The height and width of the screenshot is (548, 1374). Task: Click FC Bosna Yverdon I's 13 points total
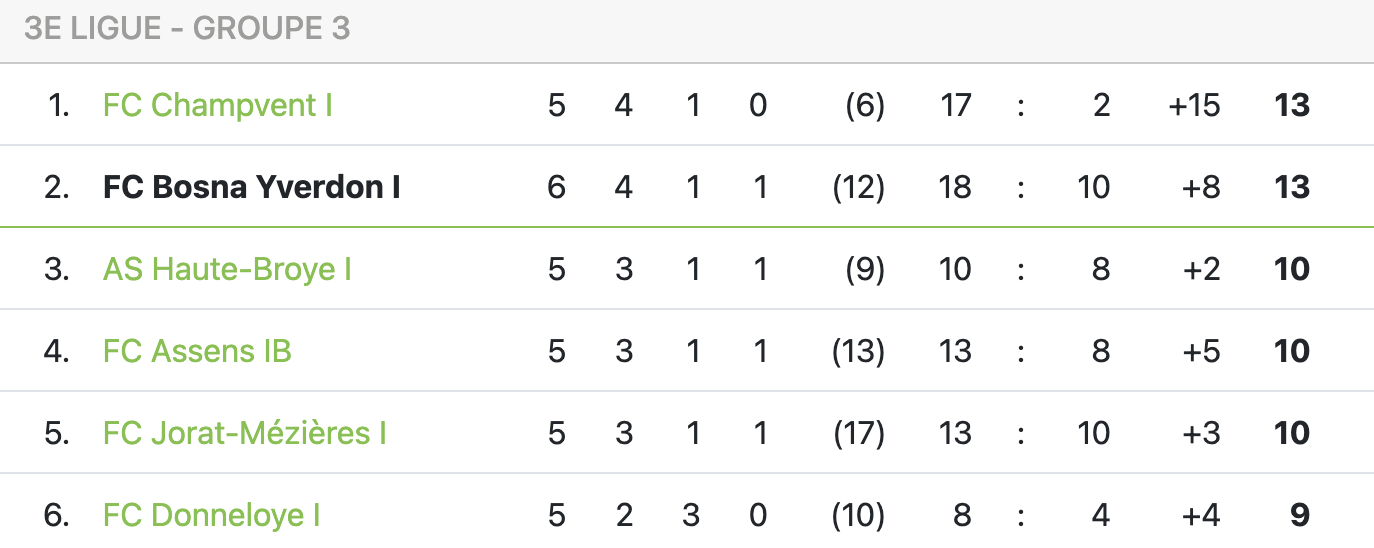point(1292,187)
